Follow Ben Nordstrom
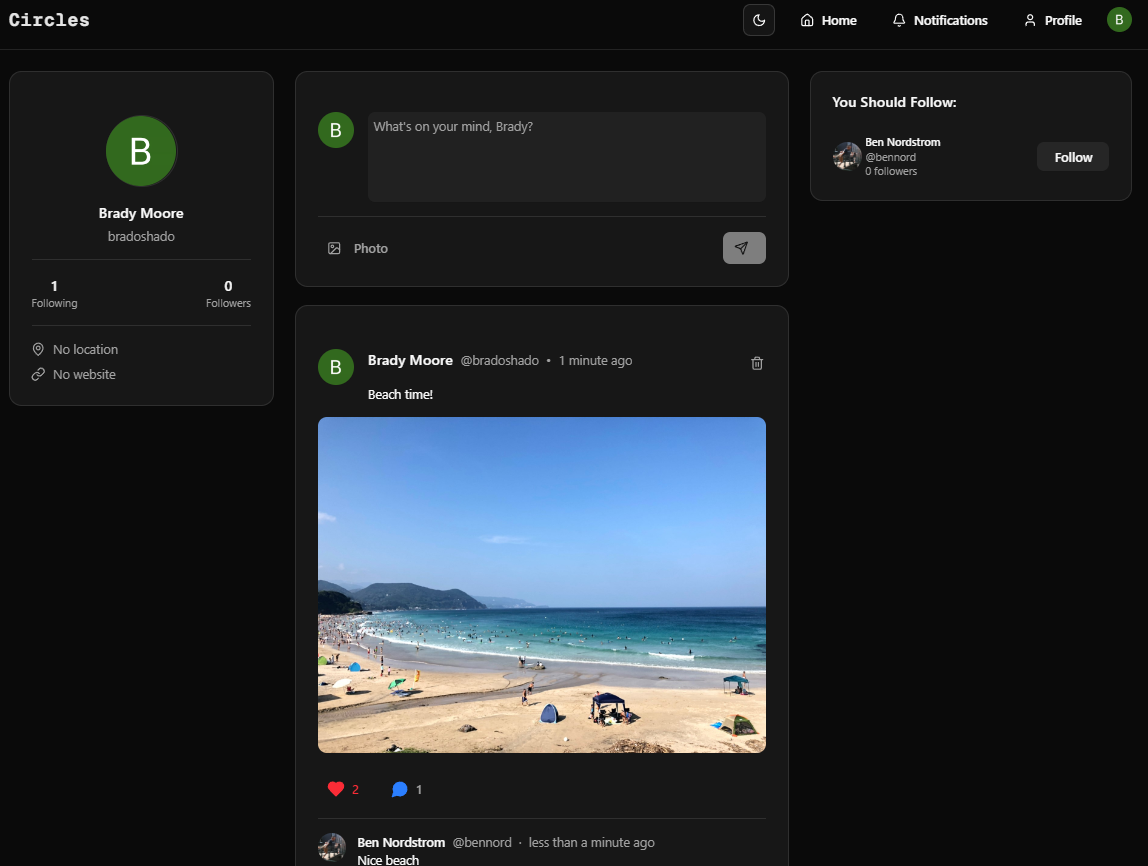Screen dimensions: 1148x866 (1072, 157)
